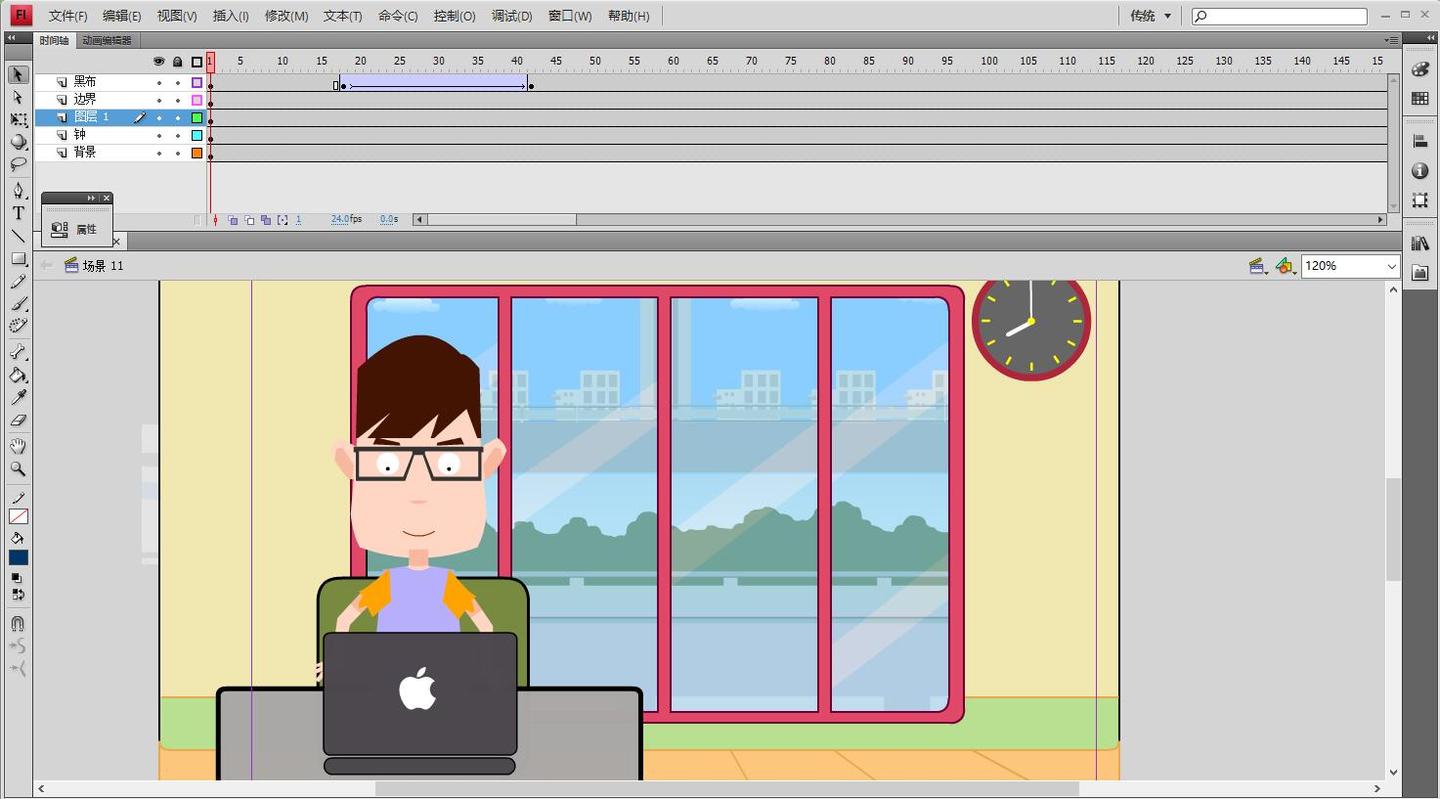Collapse the tools panel double arrow
This screenshot has height=799, width=1440.
pos(11,38)
